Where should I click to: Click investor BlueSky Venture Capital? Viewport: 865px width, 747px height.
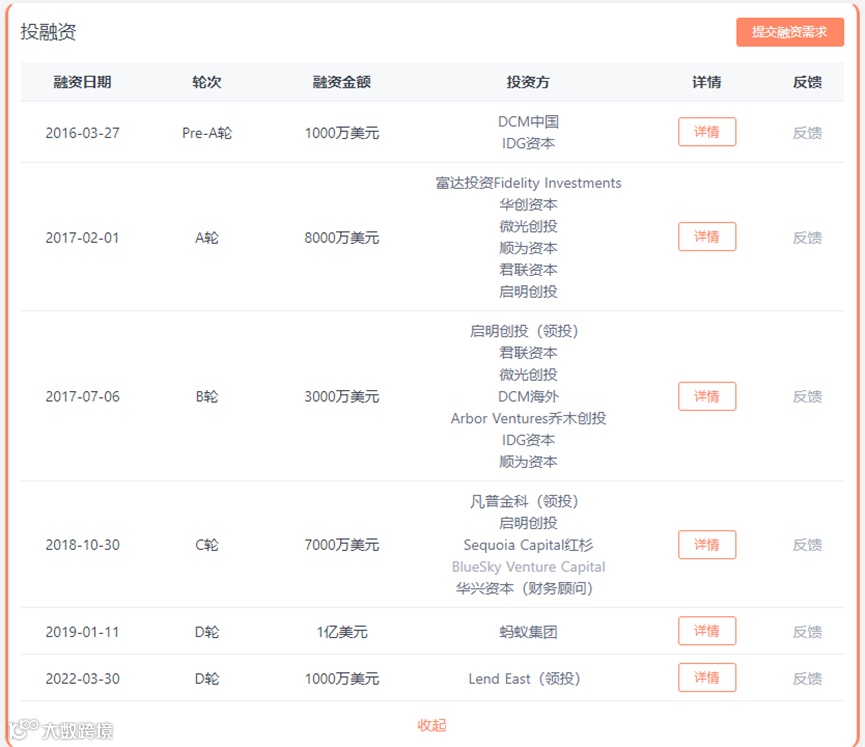[528, 567]
